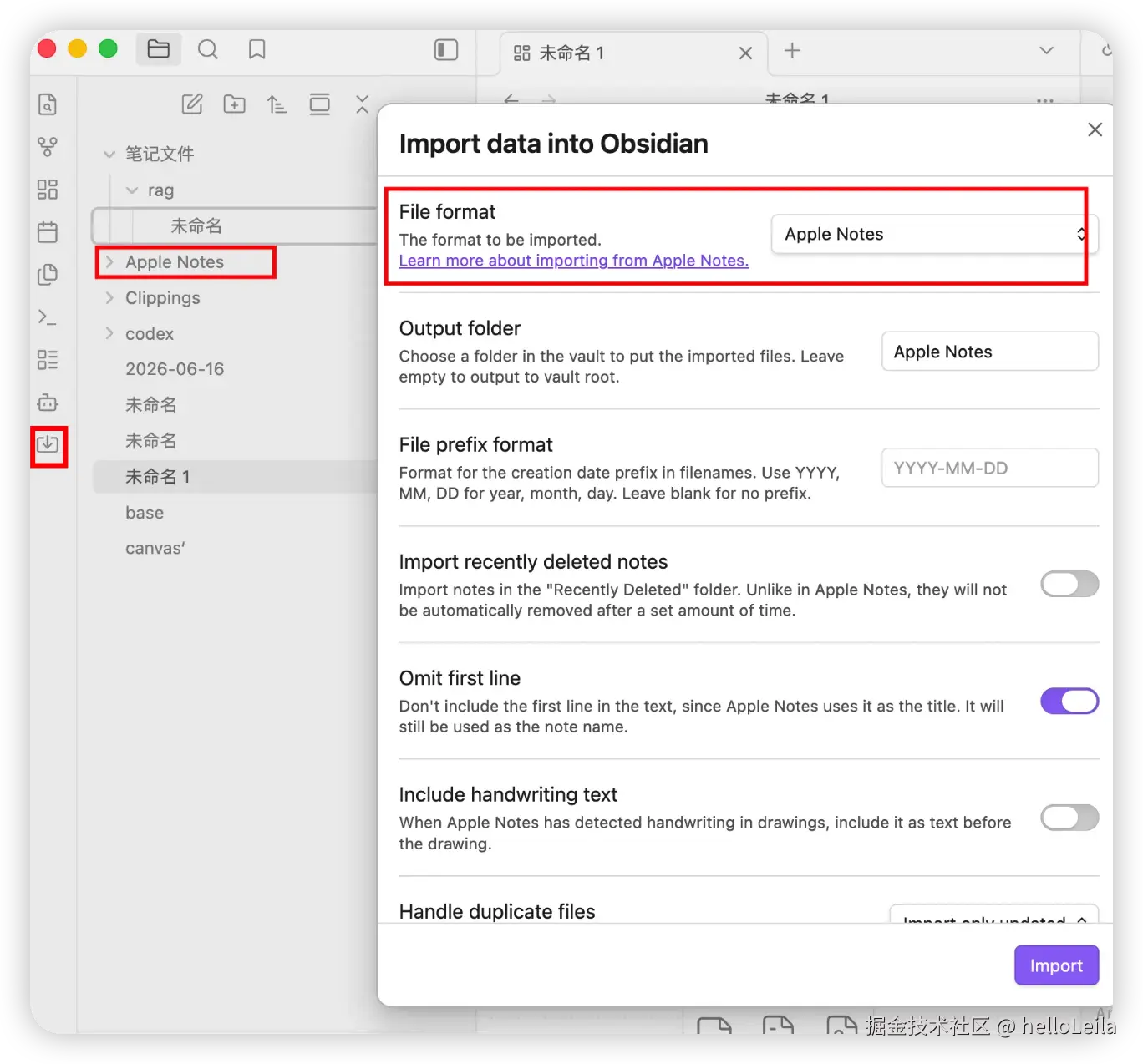Open the search magnifier icon
1143x1064 pixels.
point(208,50)
